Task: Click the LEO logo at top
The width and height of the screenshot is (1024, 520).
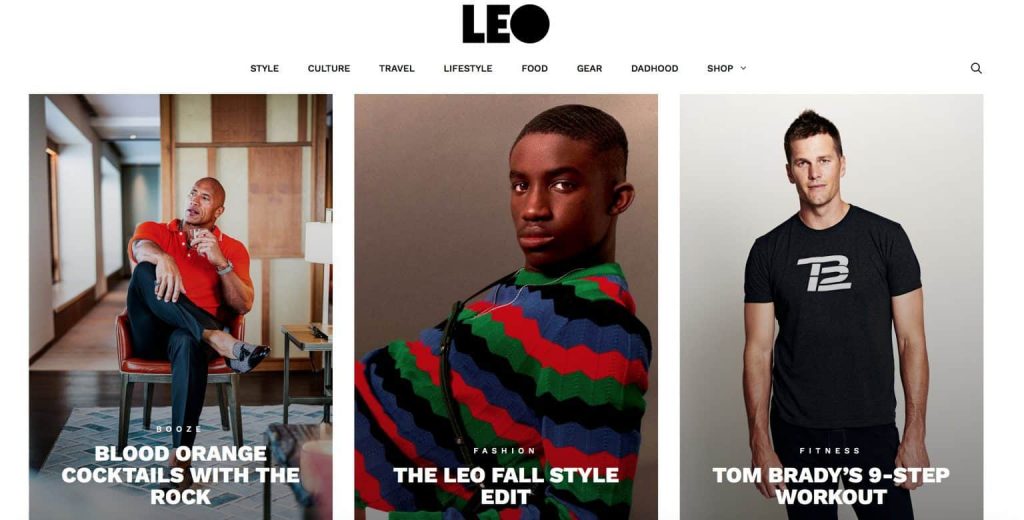Action: point(506,24)
